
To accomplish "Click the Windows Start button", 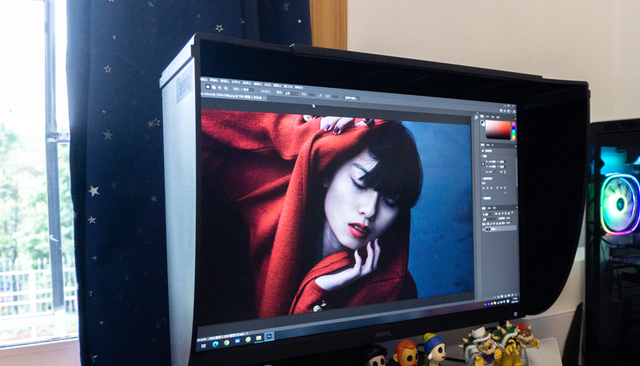I will (x=204, y=346).
